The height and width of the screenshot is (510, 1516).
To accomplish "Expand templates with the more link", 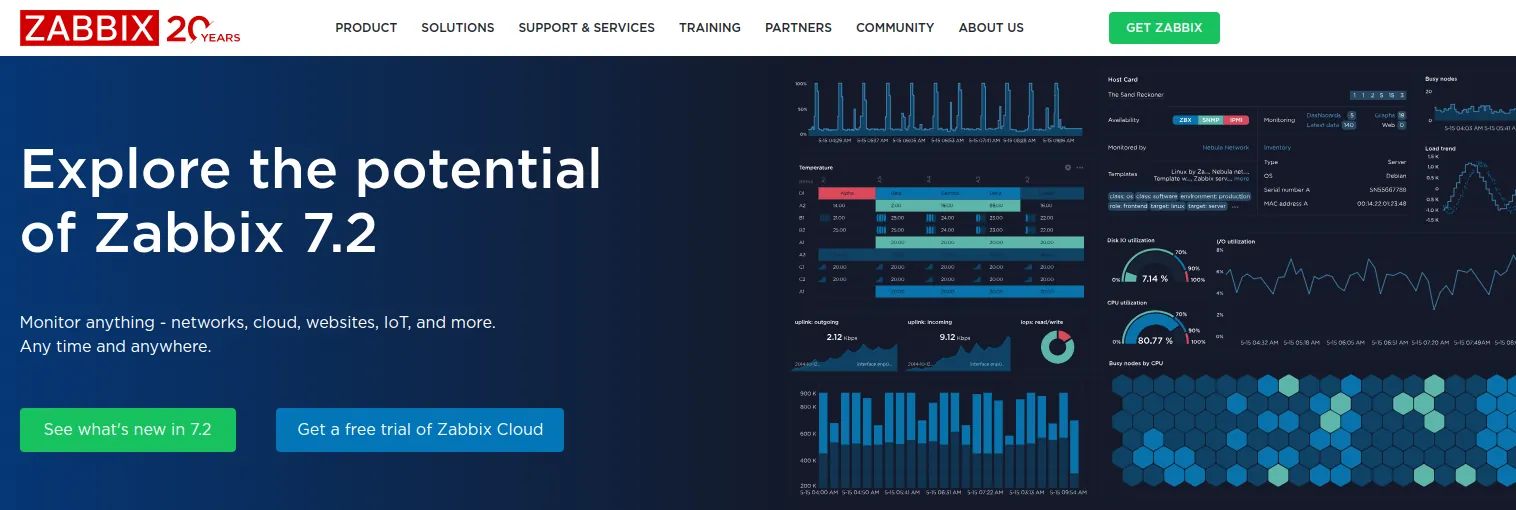I will click(x=1241, y=179).
